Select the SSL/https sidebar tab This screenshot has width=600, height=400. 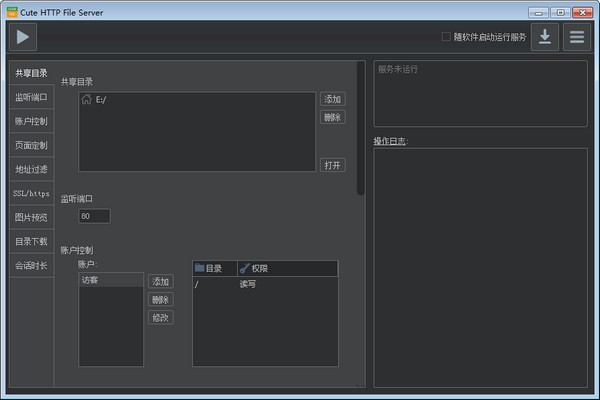[31, 193]
